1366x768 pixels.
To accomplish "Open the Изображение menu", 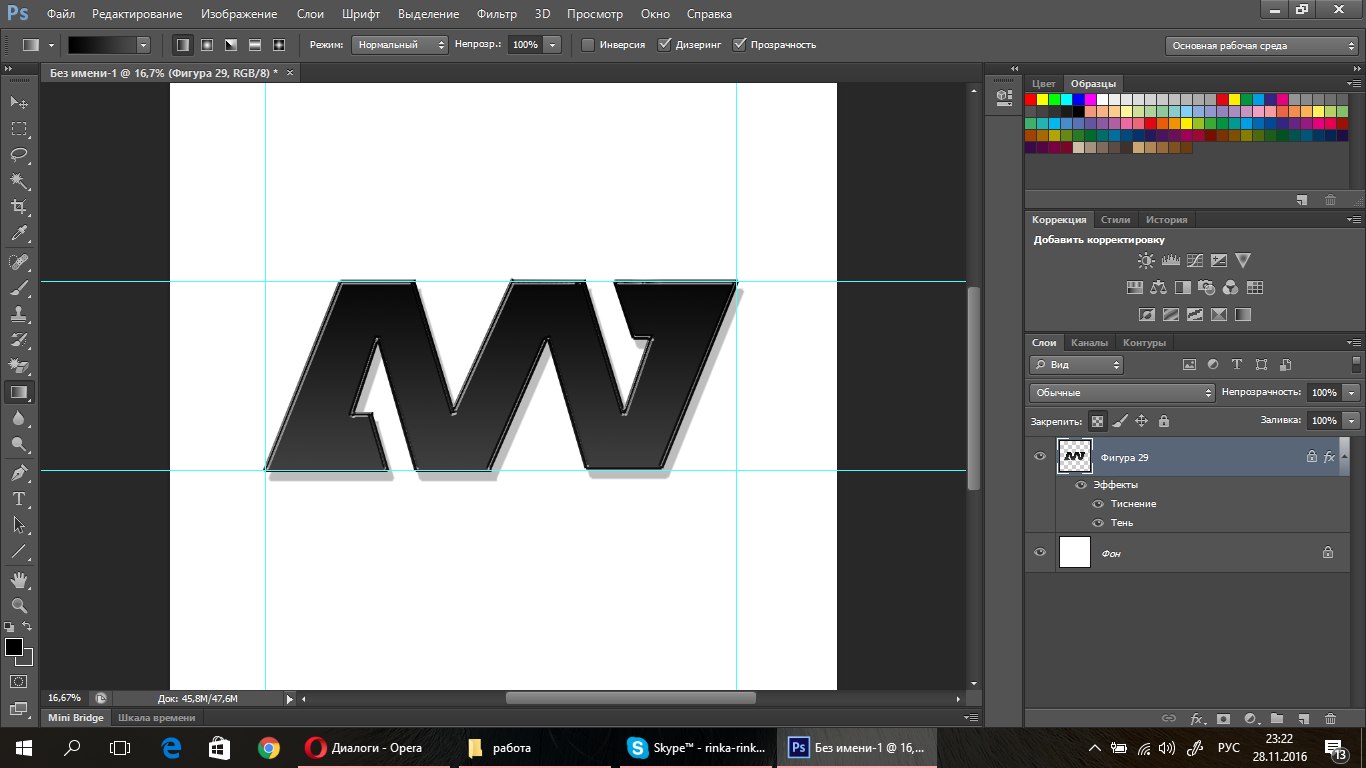I will 238,14.
